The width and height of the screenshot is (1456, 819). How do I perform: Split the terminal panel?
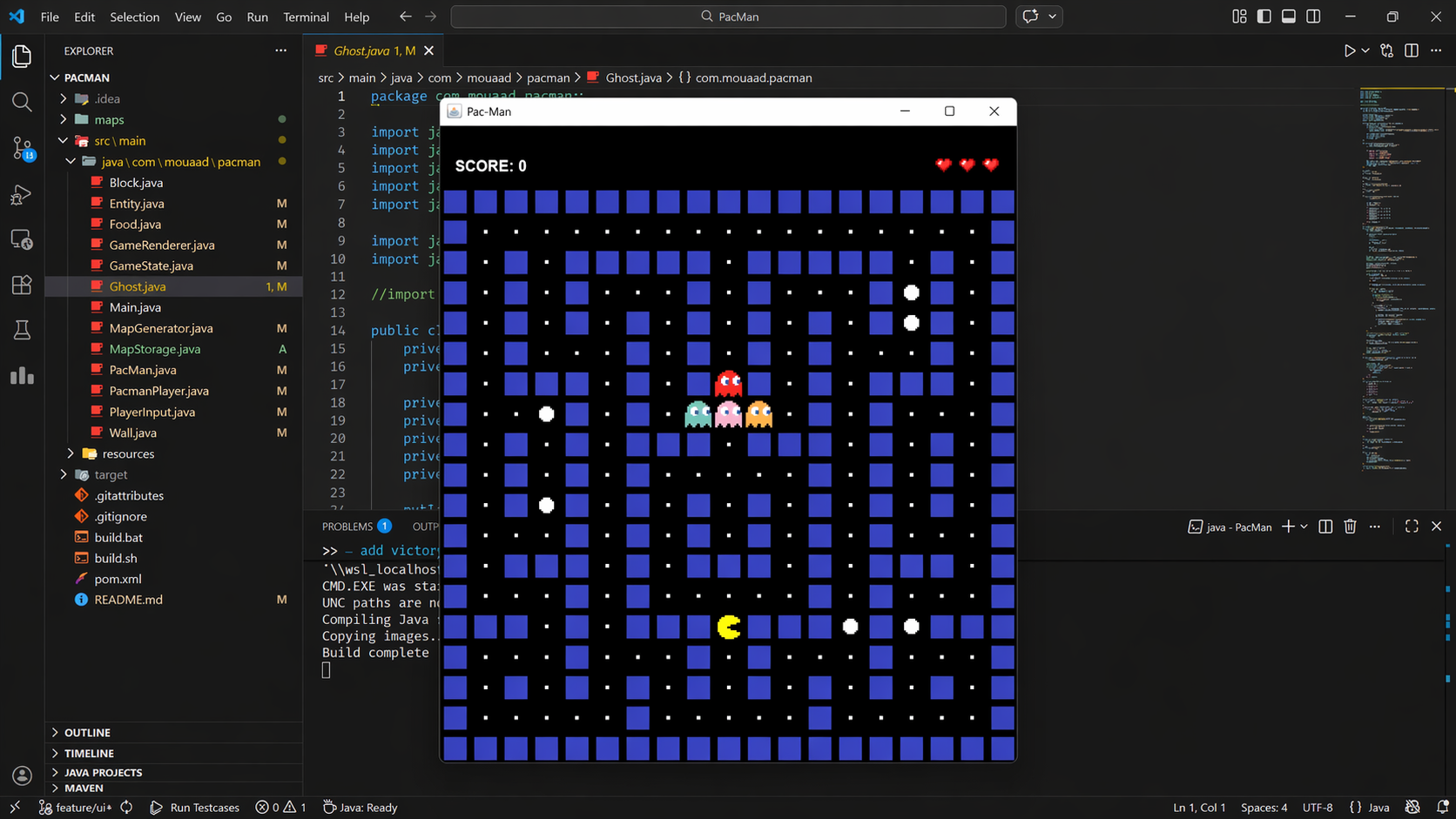(x=1325, y=527)
